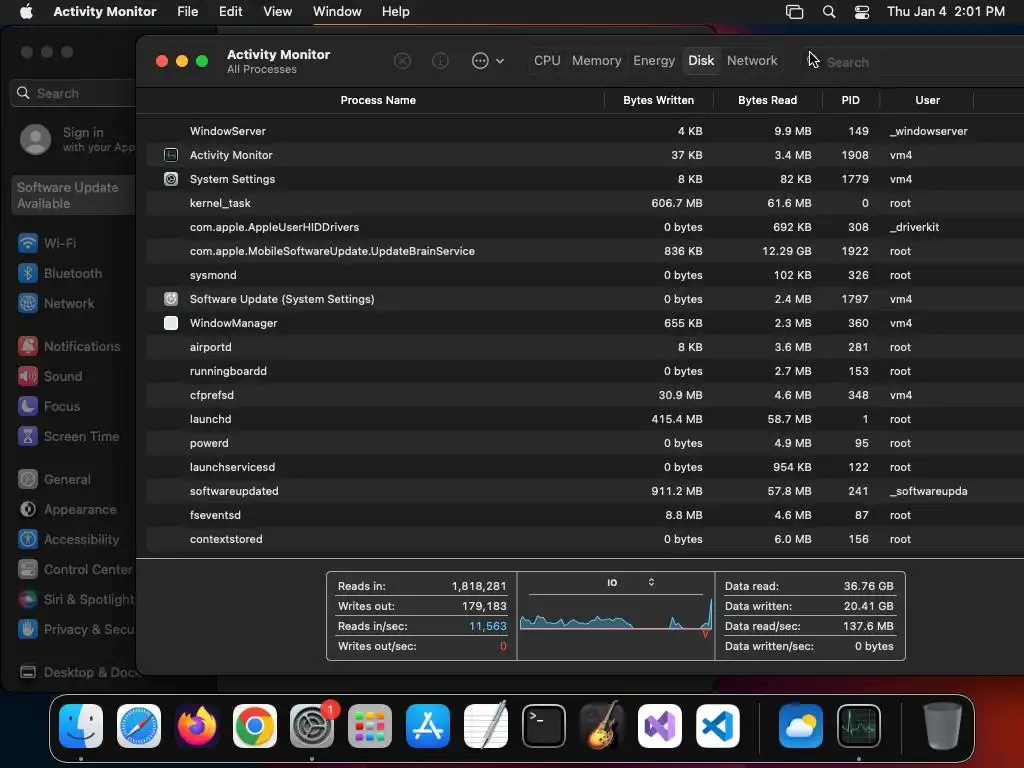Select the Disk tab

pos(701,61)
